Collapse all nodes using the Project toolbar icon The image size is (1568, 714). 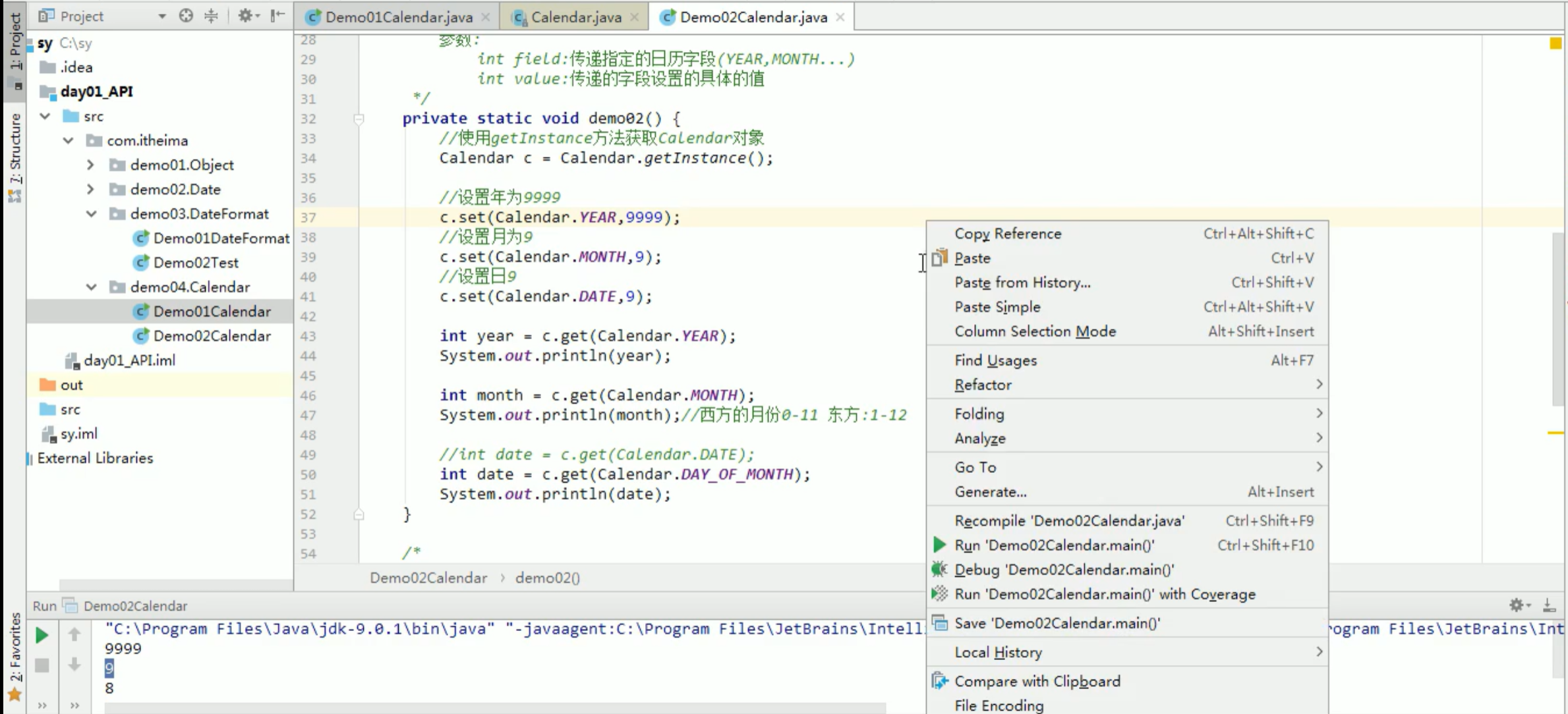click(x=211, y=16)
